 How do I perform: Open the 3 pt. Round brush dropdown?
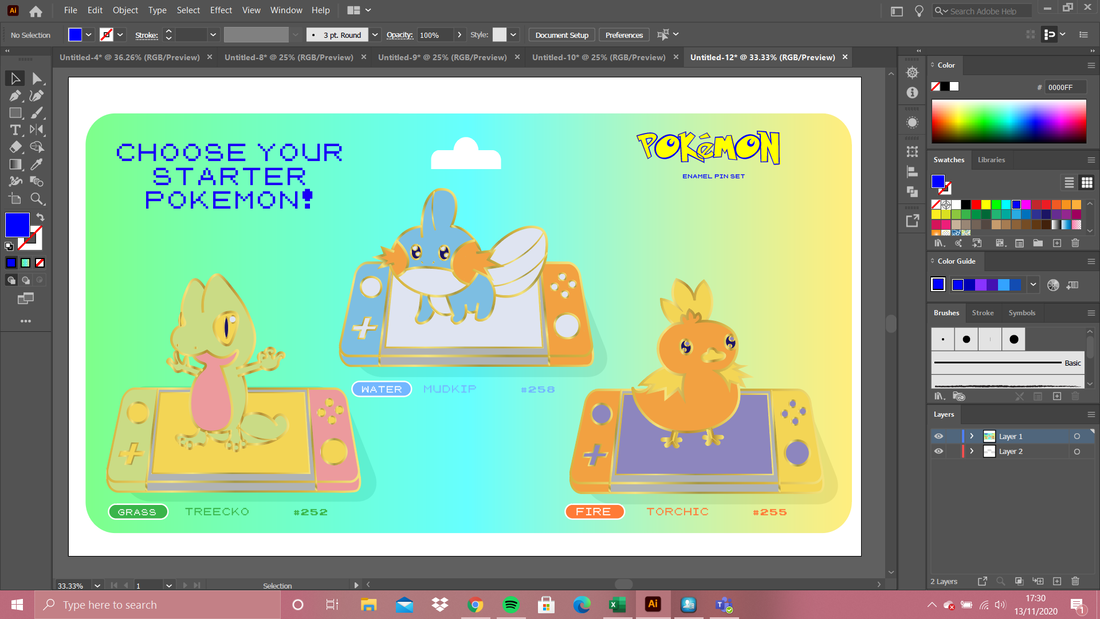pos(375,34)
